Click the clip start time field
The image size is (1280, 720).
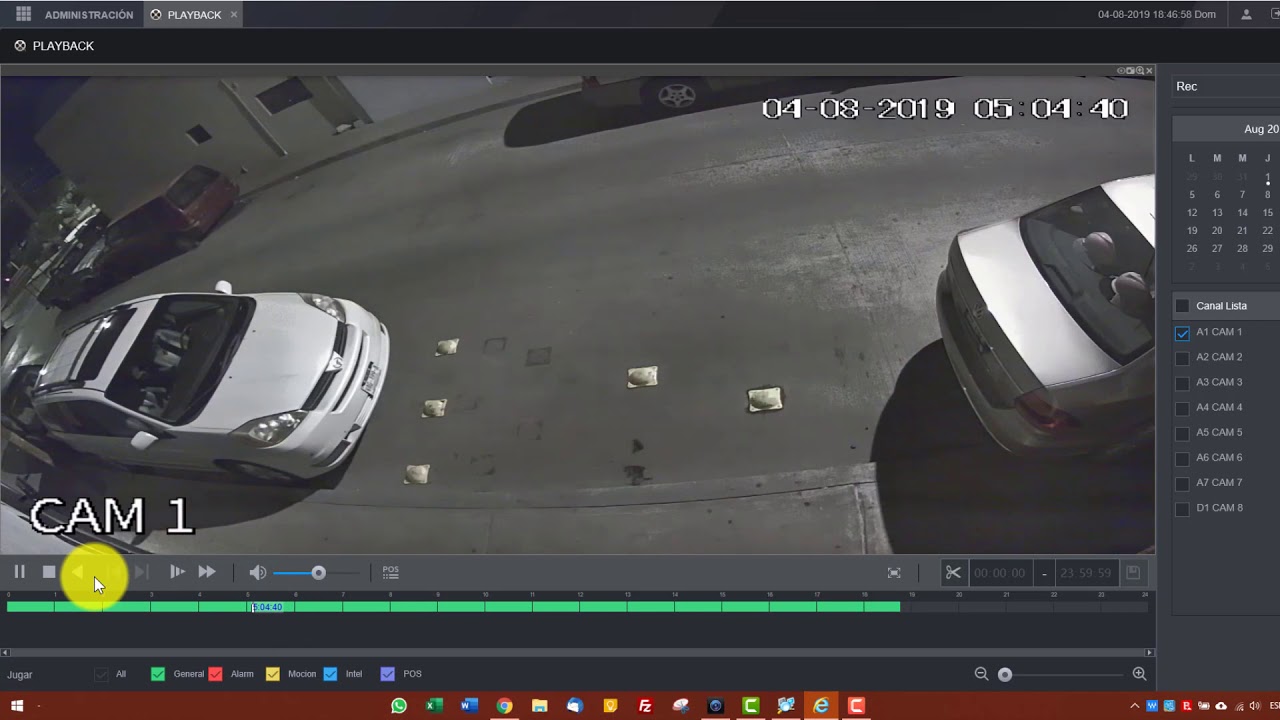tap(1000, 573)
